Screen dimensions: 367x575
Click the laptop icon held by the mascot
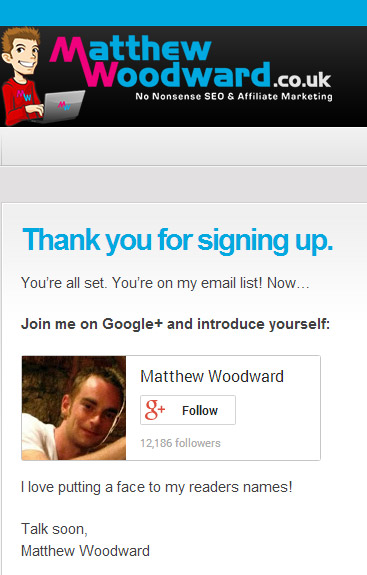coord(62,106)
